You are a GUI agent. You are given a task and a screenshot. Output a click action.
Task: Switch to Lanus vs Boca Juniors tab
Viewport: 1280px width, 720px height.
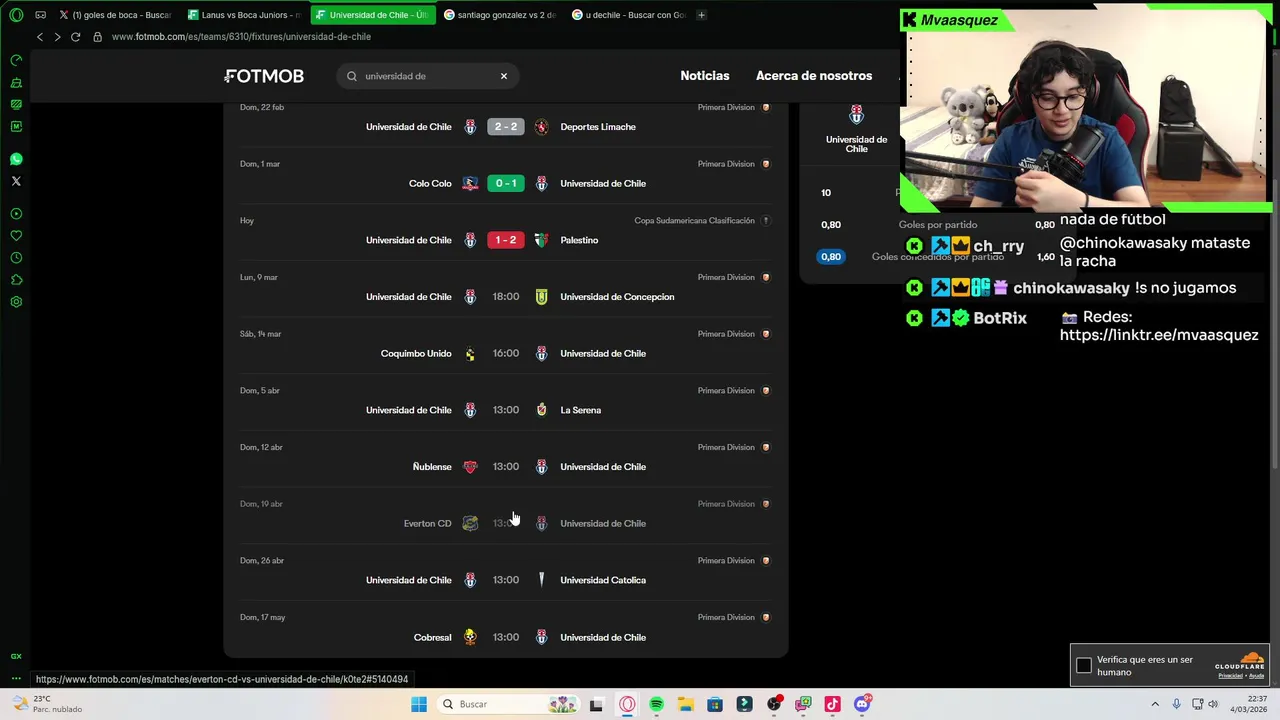(243, 15)
